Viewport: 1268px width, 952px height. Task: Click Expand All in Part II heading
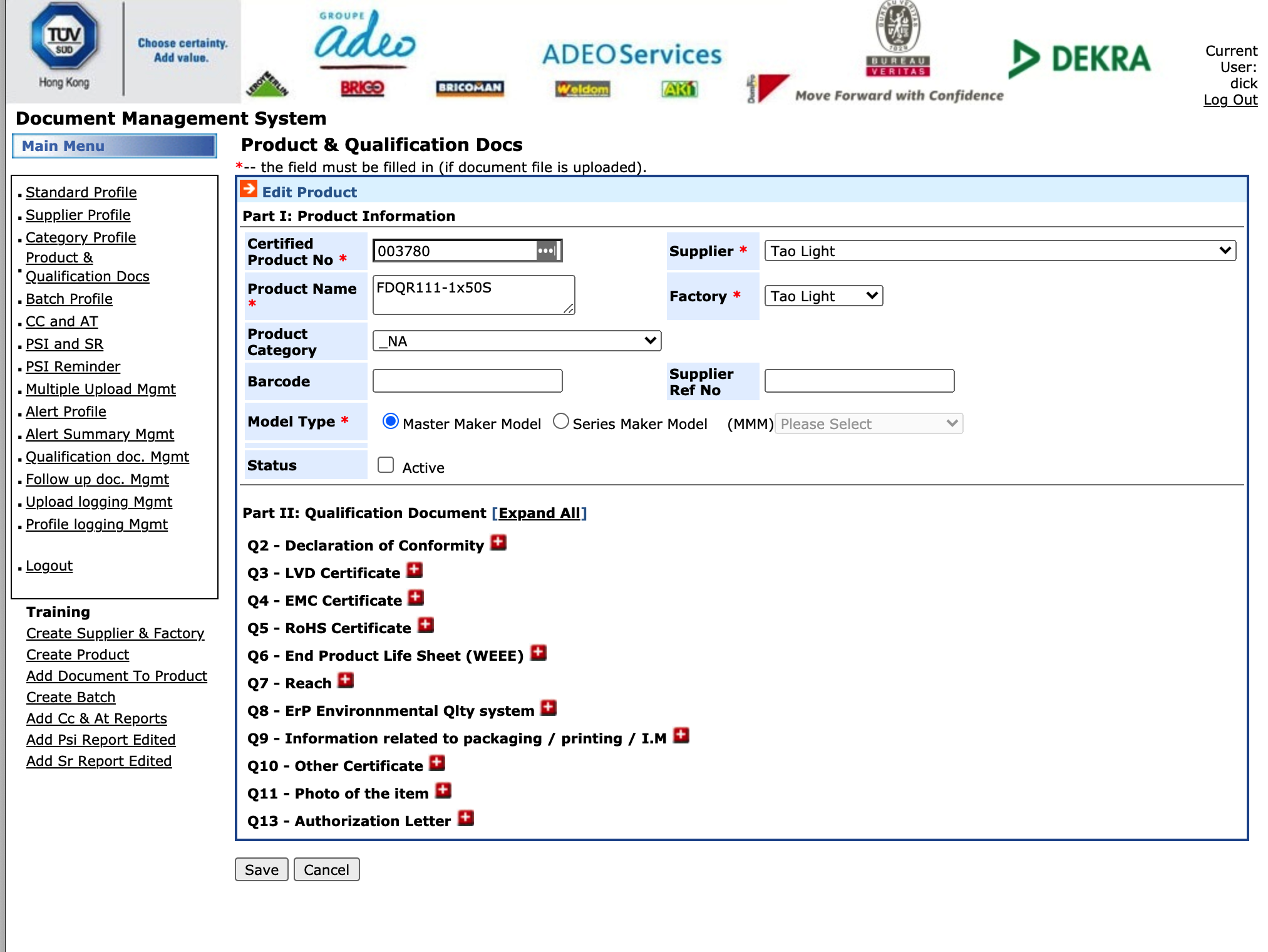click(x=539, y=513)
